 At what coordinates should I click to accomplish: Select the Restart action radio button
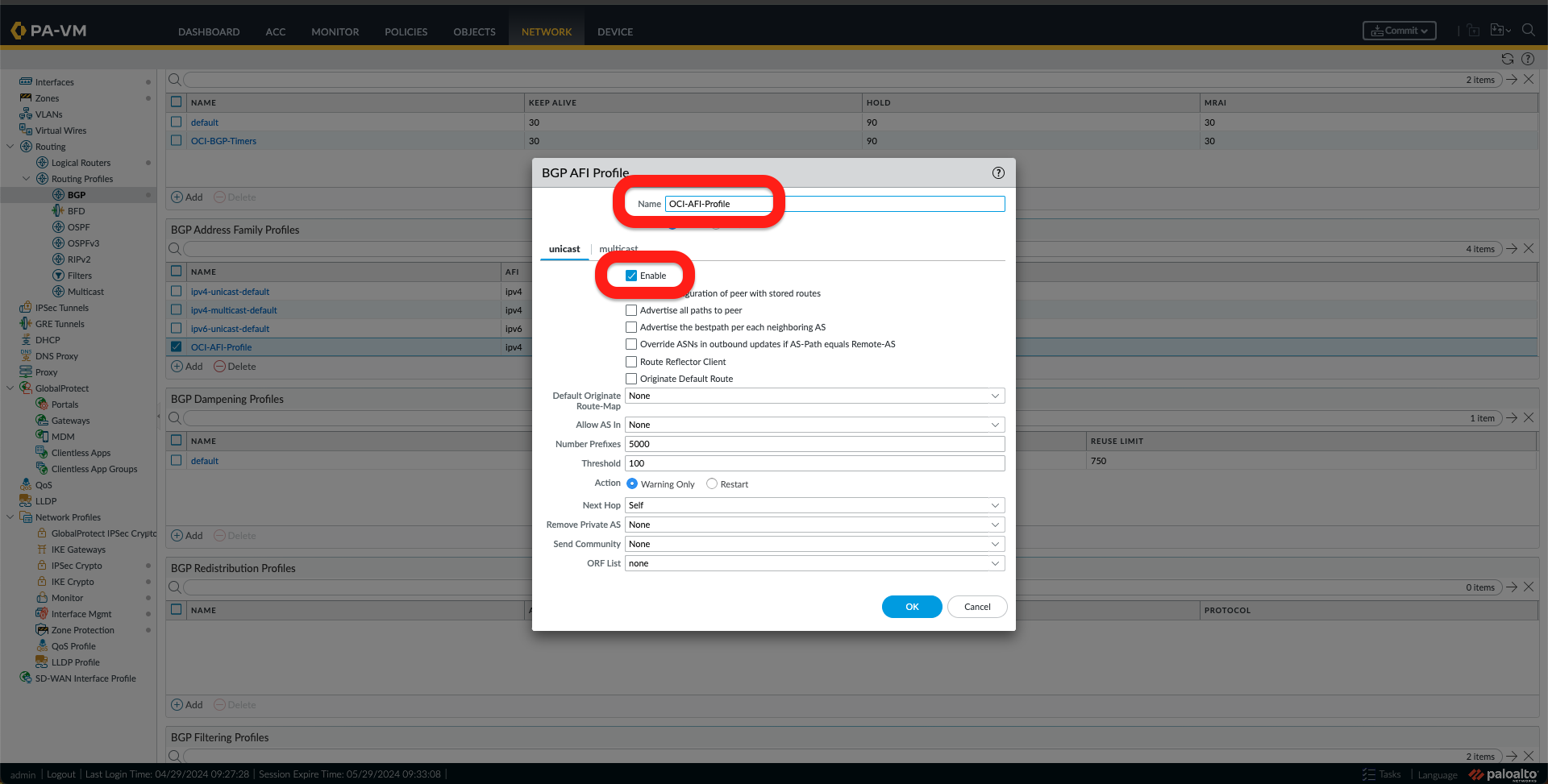coord(711,484)
